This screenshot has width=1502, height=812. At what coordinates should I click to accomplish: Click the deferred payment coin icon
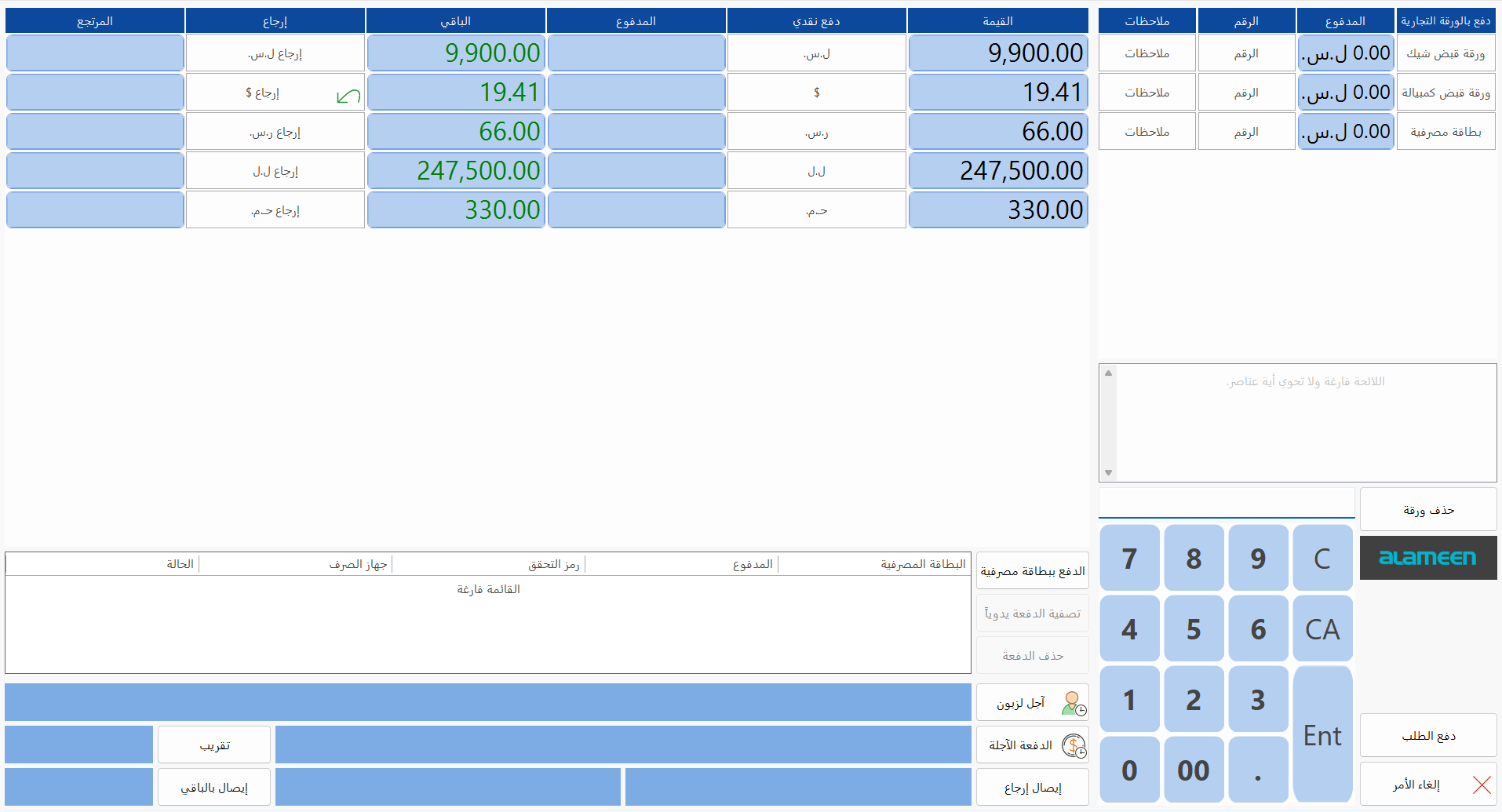click(x=1074, y=745)
